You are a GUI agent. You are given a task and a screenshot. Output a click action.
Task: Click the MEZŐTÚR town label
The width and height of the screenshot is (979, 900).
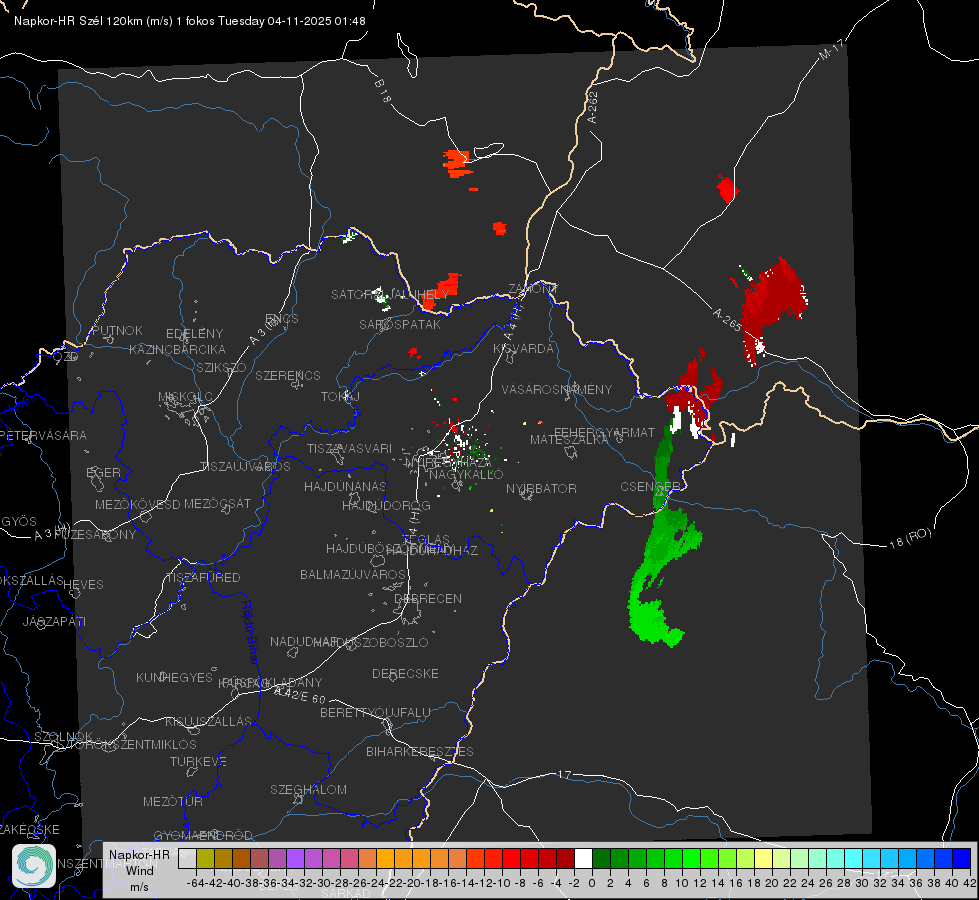tap(173, 801)
